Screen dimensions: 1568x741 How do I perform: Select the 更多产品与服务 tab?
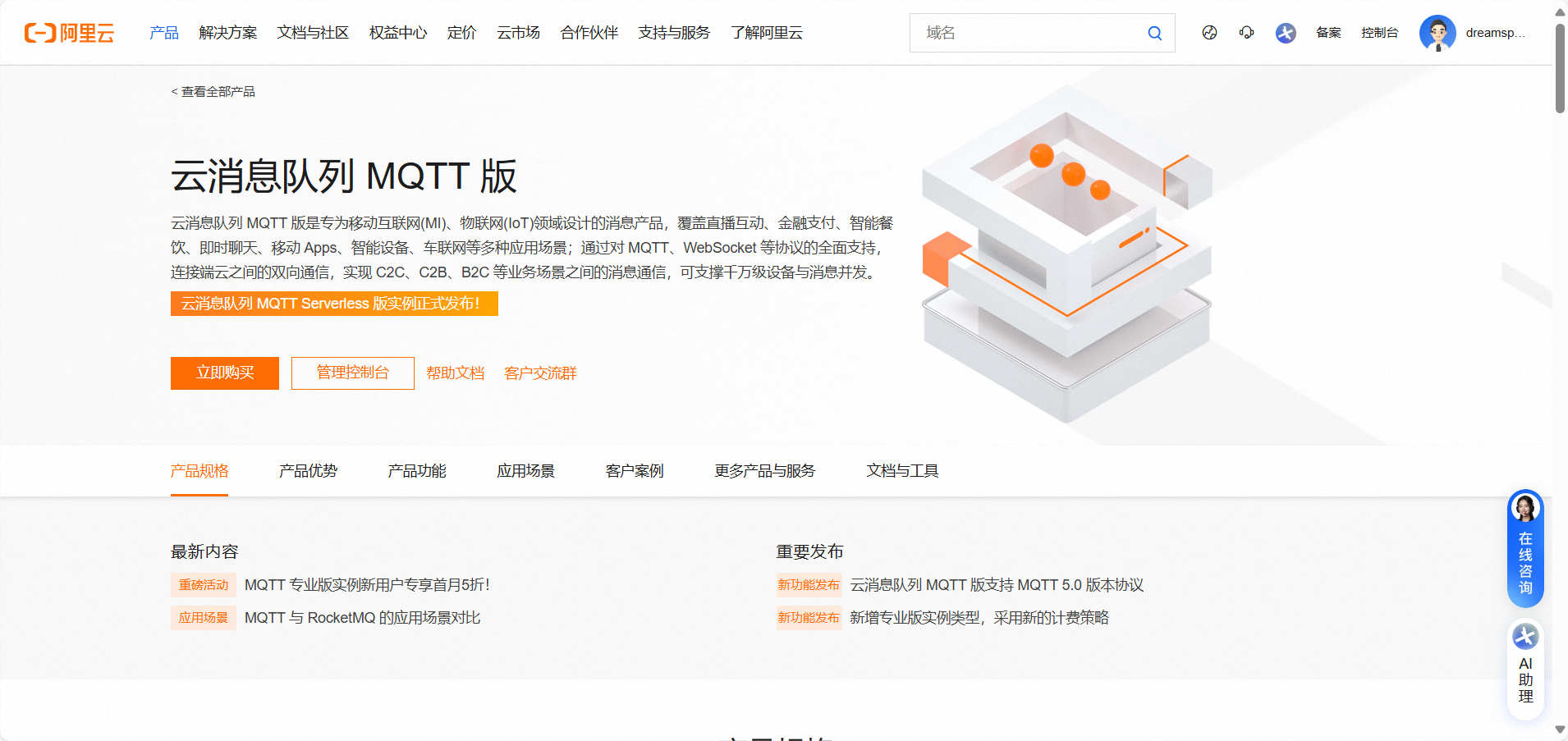tap(765, 471)
